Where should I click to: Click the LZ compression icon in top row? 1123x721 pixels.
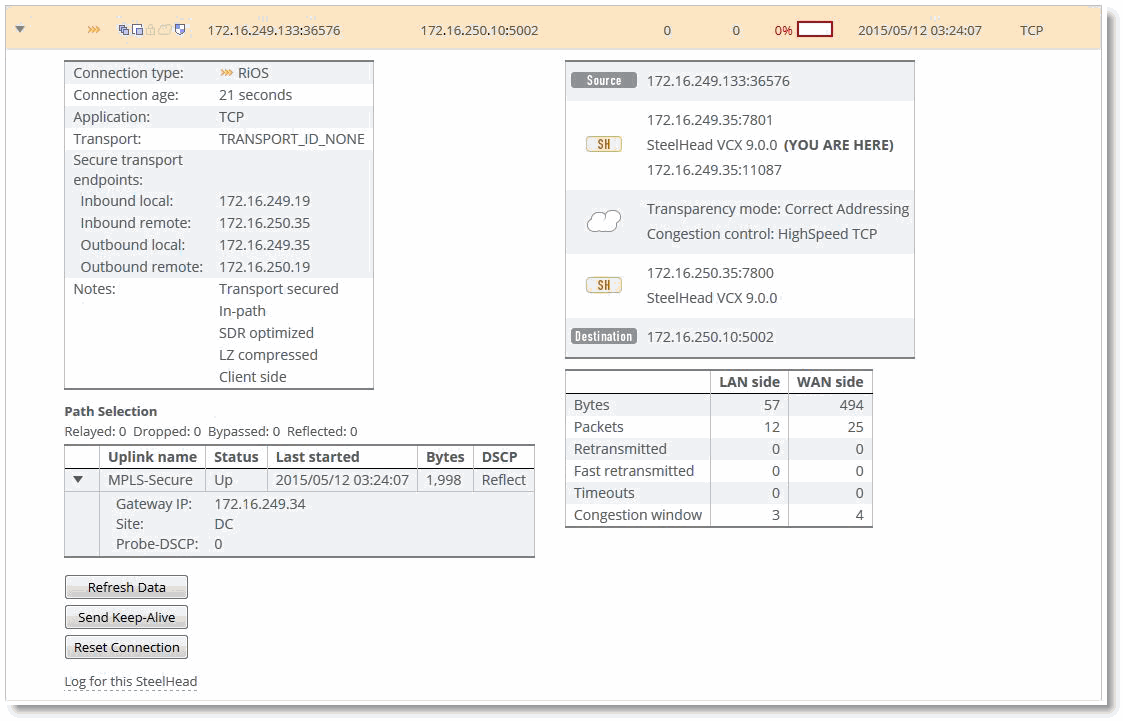138,30
